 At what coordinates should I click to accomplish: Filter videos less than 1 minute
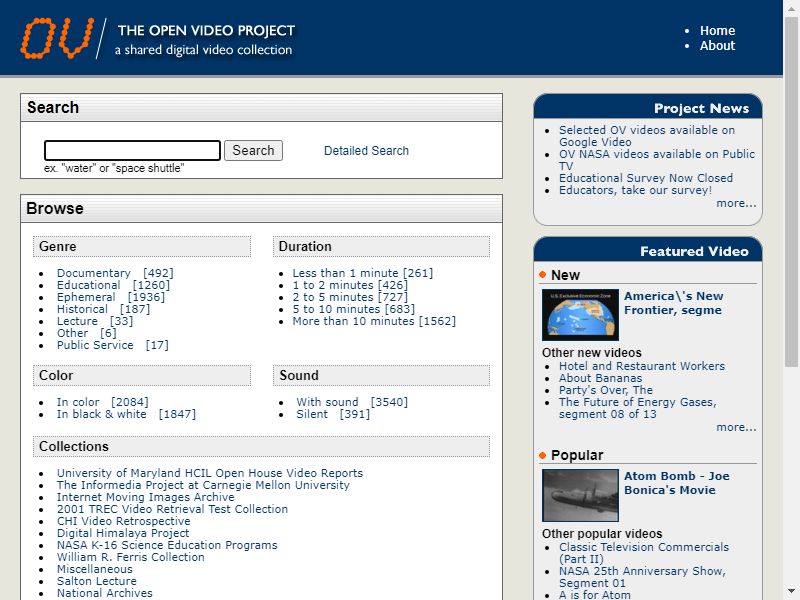(x=362, y=273)
